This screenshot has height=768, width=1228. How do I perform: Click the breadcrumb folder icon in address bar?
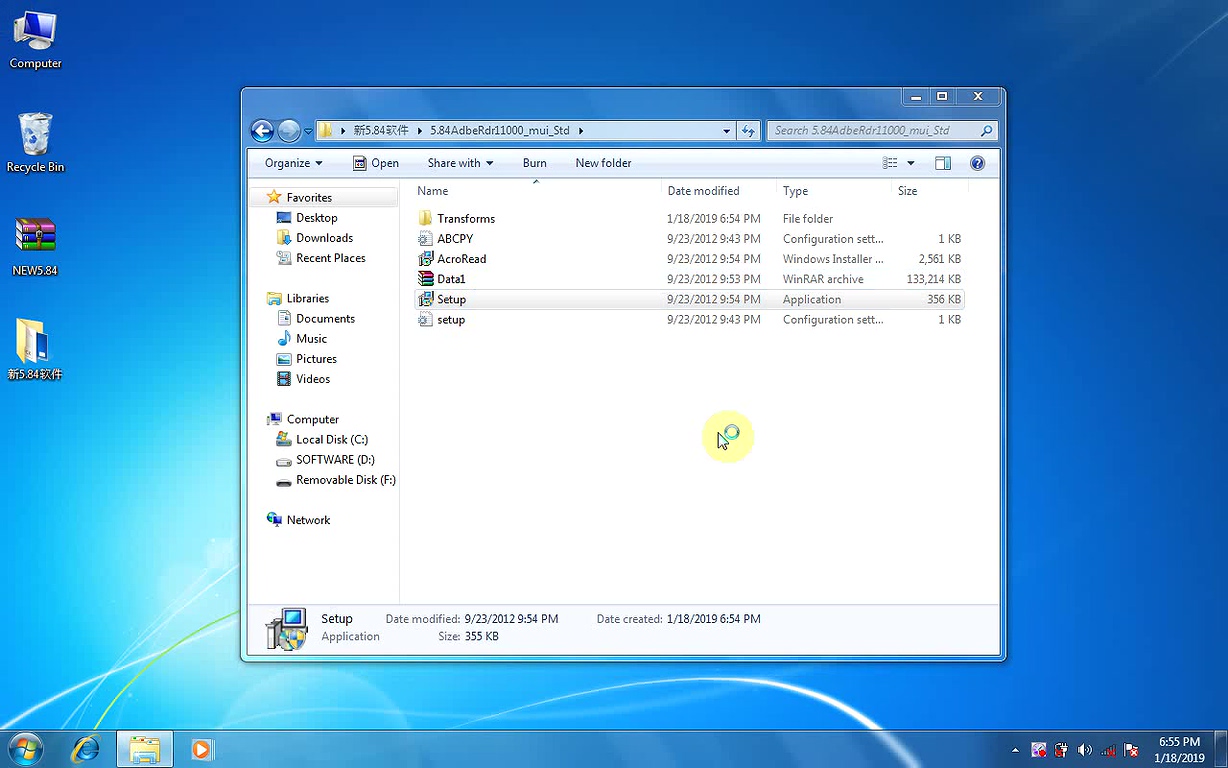pyautogui.click(x=325, y=130)
